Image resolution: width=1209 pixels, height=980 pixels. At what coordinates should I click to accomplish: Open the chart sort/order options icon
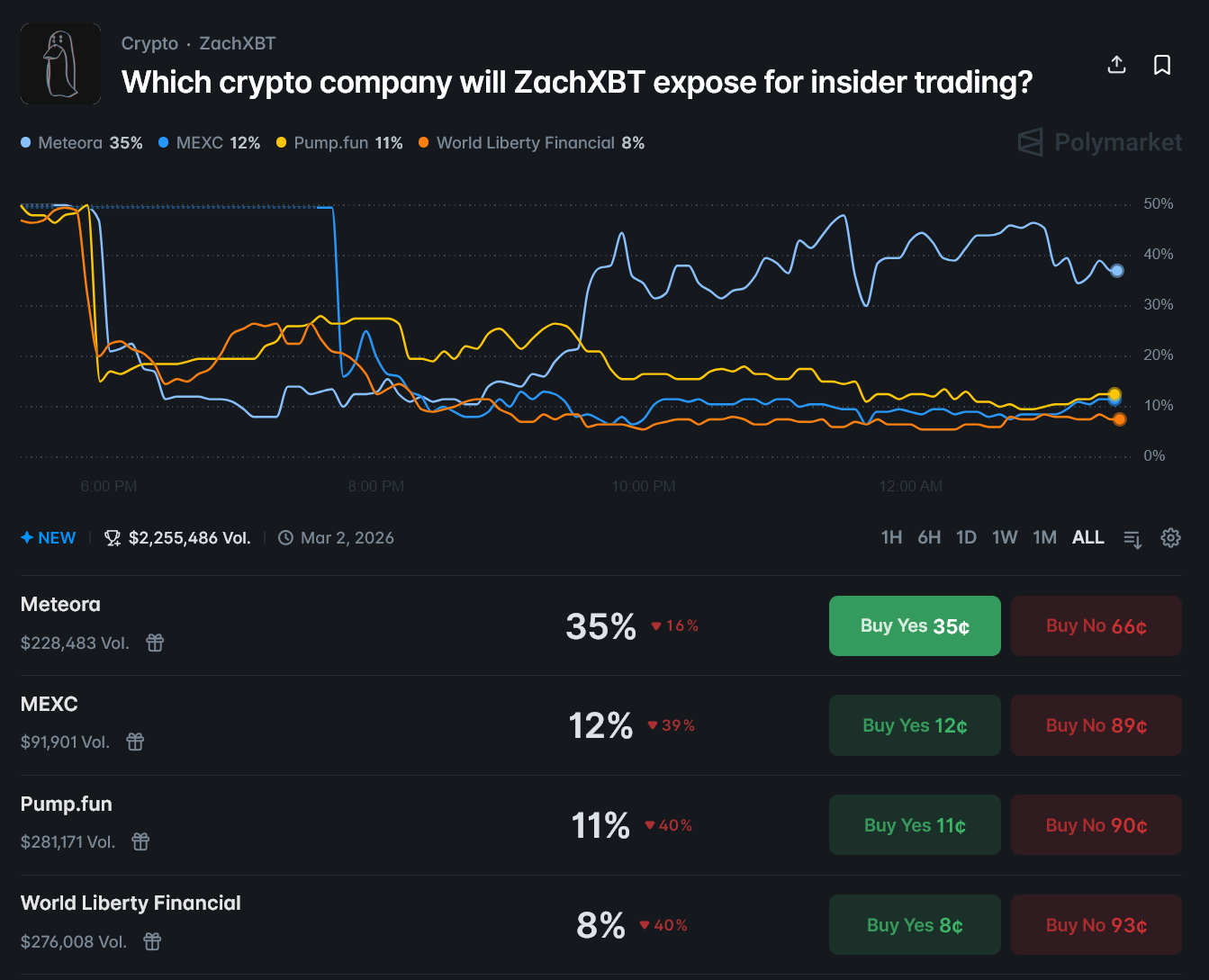[x=1132, y=537]
